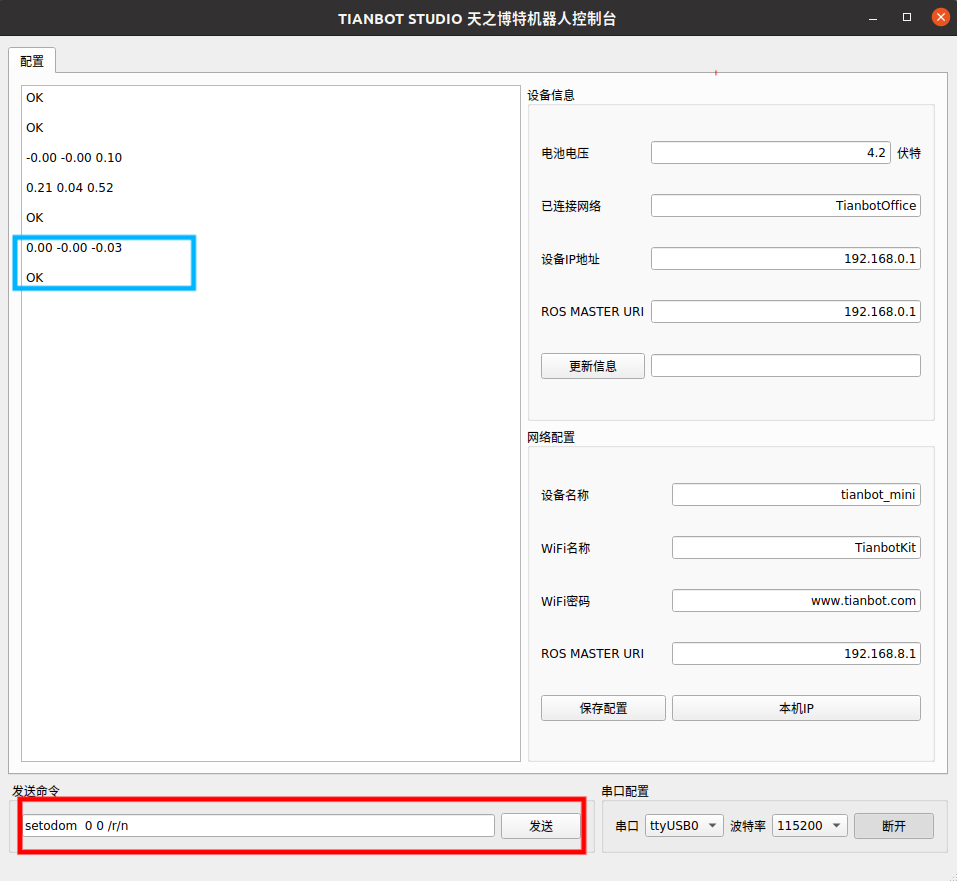Focus the setodom command input field
The width and height of the screenshot is (957, 881).
click(x=258, y=826)
